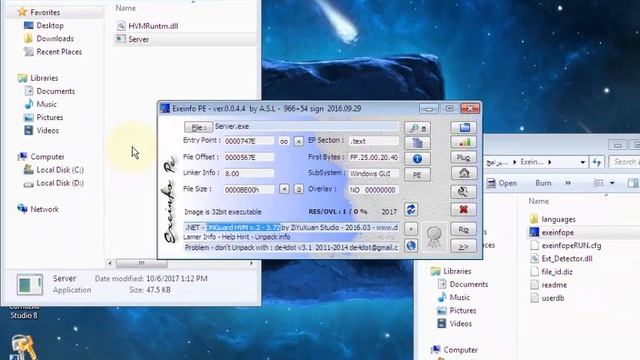Viewport: 640px width, 360px height.
Task: Click the .NET DNGuard HVM detection result line
Action: click(291, 227)
